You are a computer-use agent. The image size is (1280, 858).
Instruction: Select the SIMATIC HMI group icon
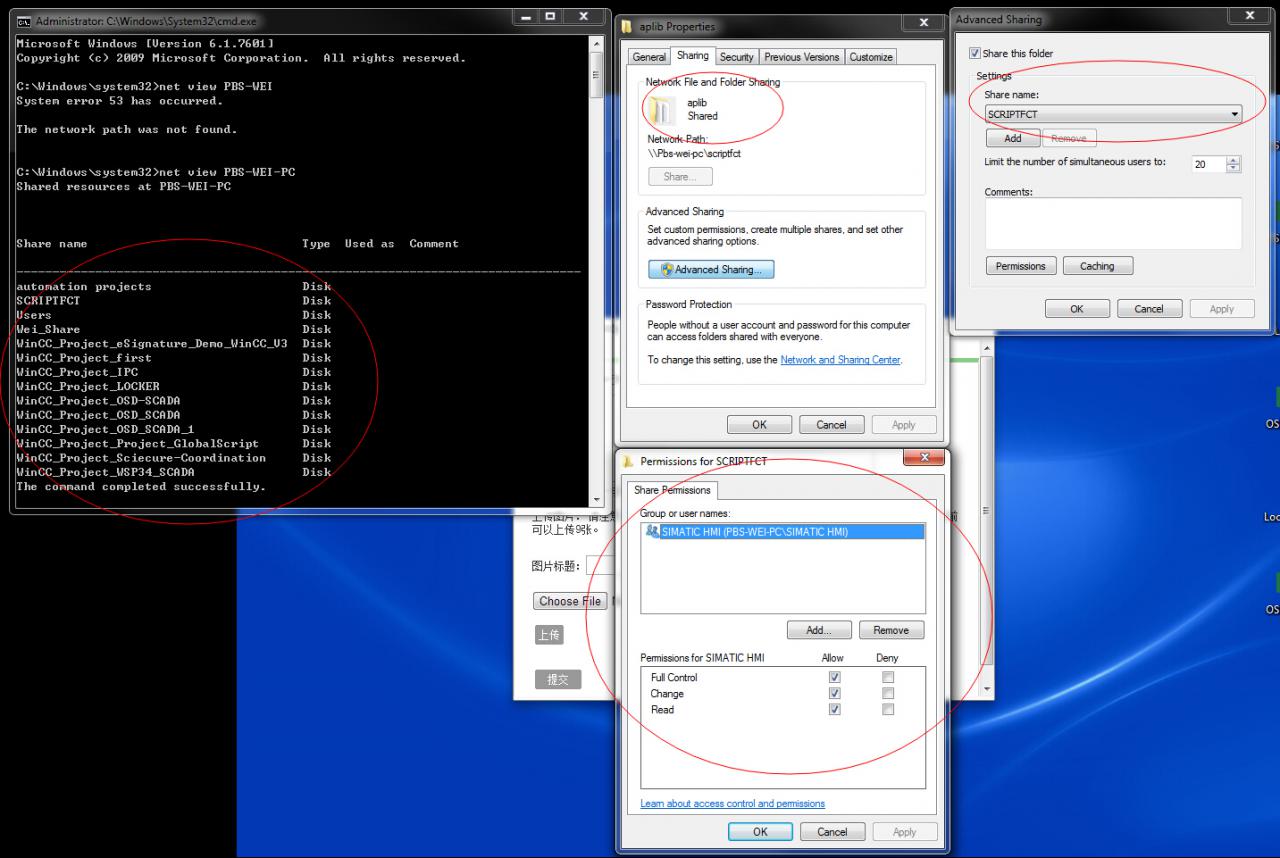pos(653,532)
